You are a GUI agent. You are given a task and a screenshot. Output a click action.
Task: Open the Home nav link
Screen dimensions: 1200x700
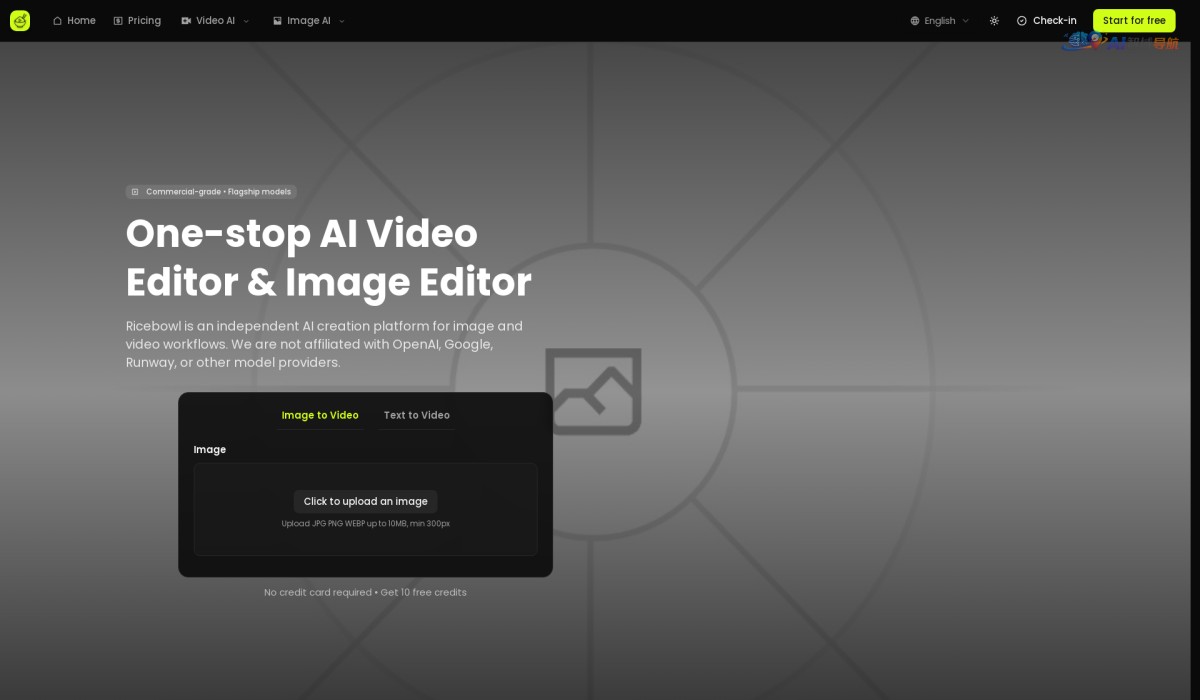coord(81,21)
